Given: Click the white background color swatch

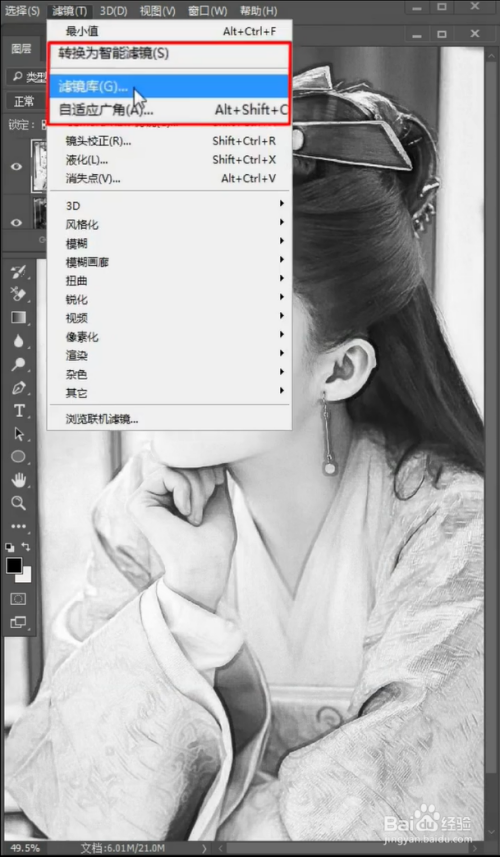Looking at the screenshot, I should 25,576.
